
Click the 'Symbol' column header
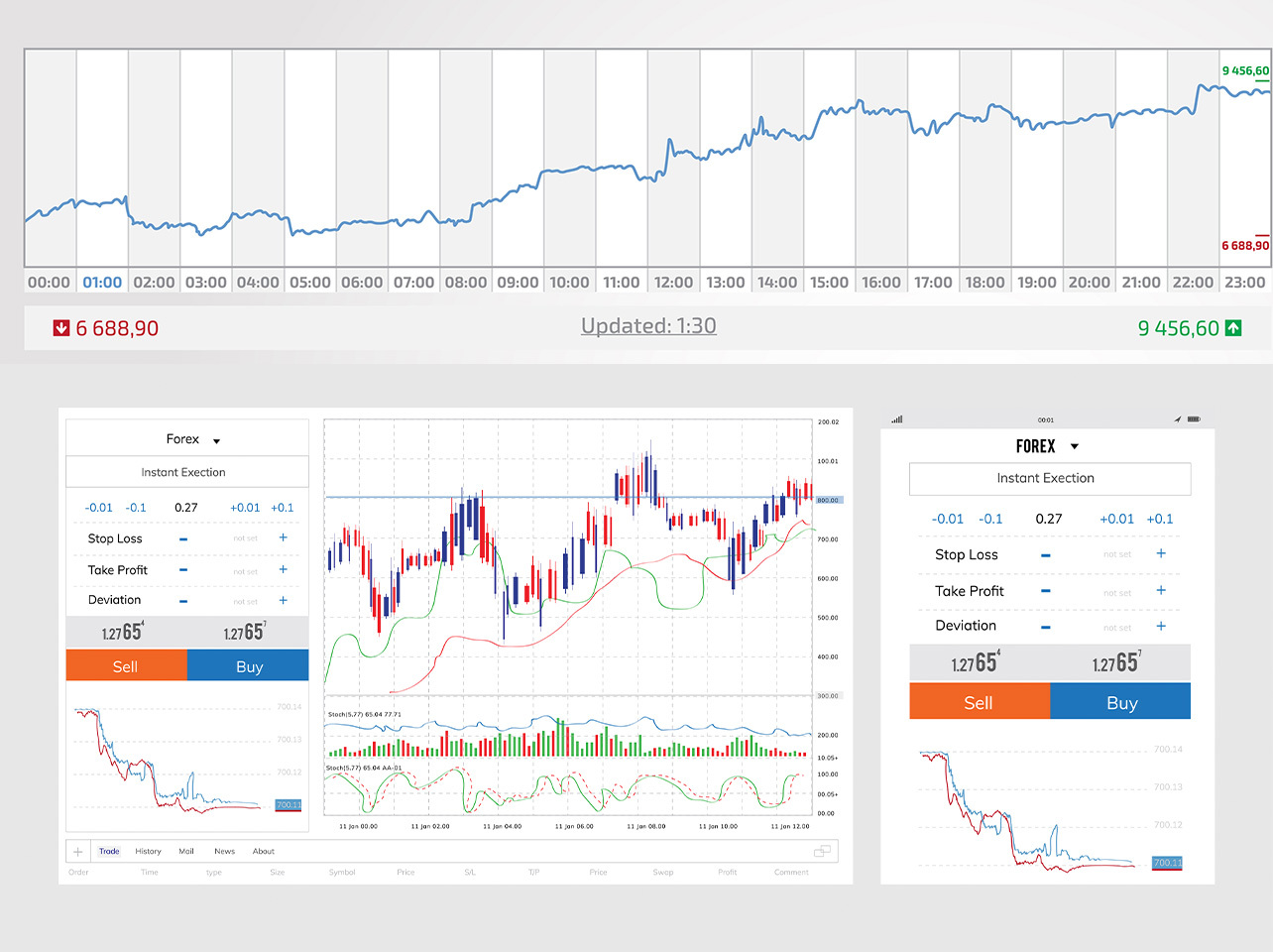point(342,873)
